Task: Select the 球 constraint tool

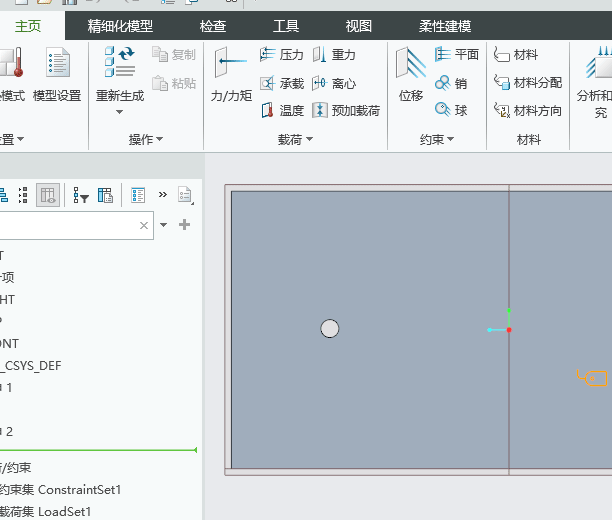Action: point(451,110)
